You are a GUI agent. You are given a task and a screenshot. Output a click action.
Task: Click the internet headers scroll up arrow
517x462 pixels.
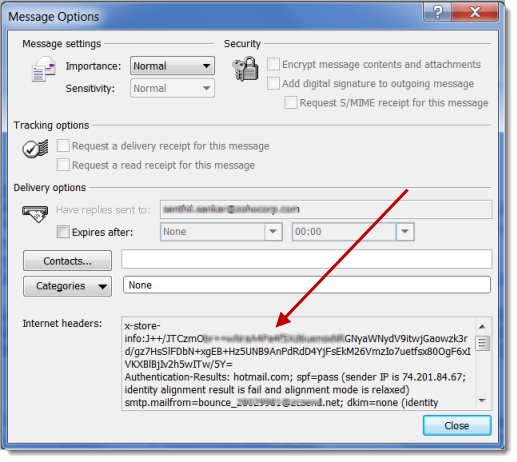click(482, 326)
